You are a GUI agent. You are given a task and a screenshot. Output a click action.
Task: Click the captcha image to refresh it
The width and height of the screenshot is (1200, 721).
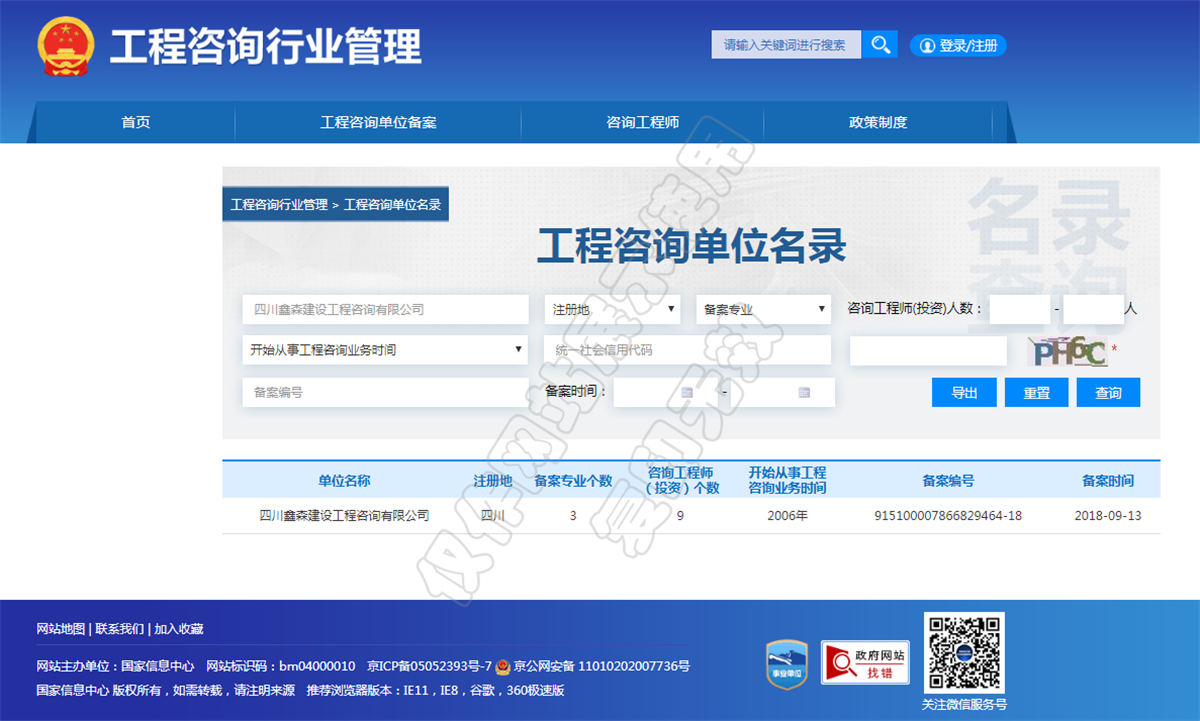[x=1068, y=350]
